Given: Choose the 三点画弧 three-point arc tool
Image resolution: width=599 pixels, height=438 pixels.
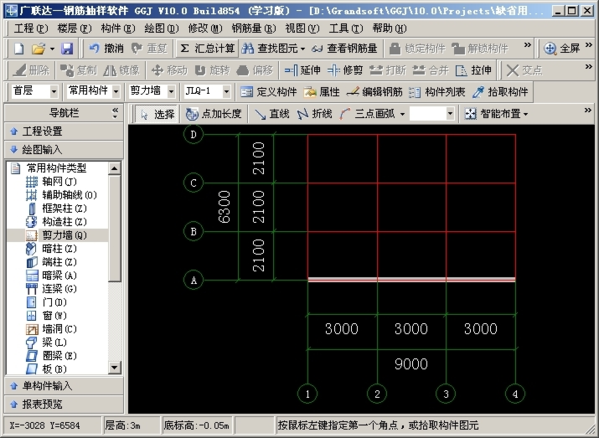Looking at the screenshot, I should tap(367, 114).
